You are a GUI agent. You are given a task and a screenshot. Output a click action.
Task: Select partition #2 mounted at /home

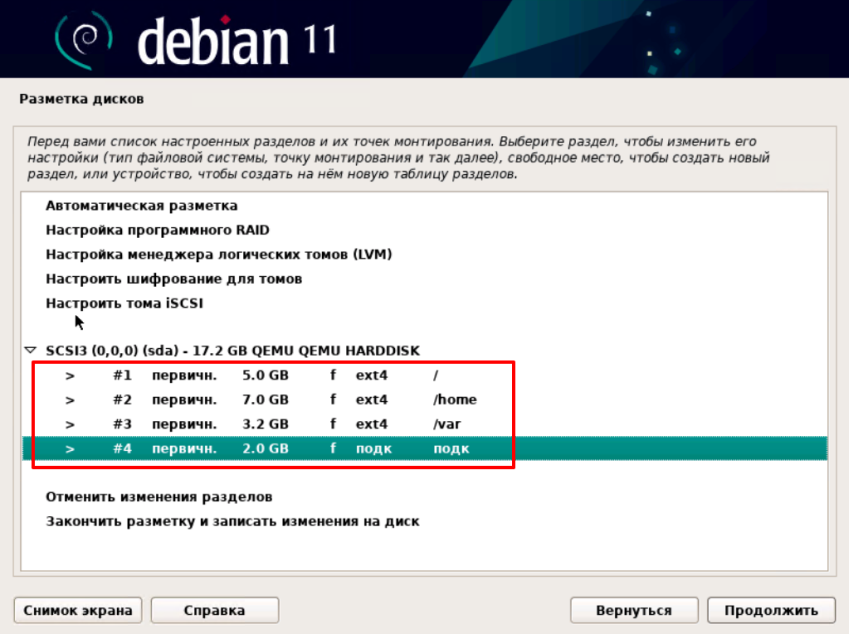[x=424, y=400]
